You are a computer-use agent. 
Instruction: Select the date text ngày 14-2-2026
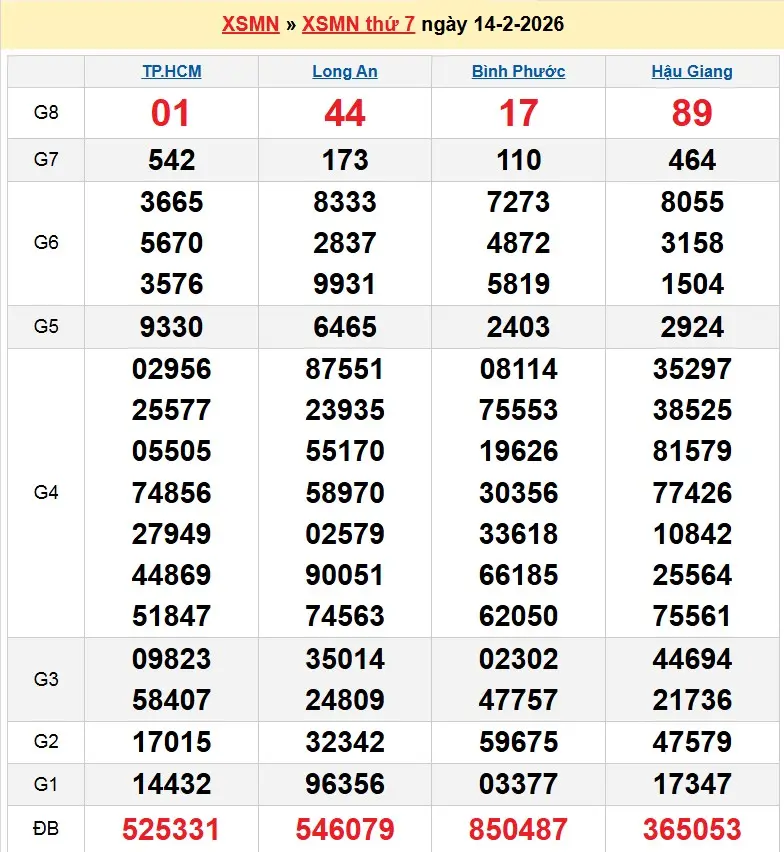click(493, 24)
